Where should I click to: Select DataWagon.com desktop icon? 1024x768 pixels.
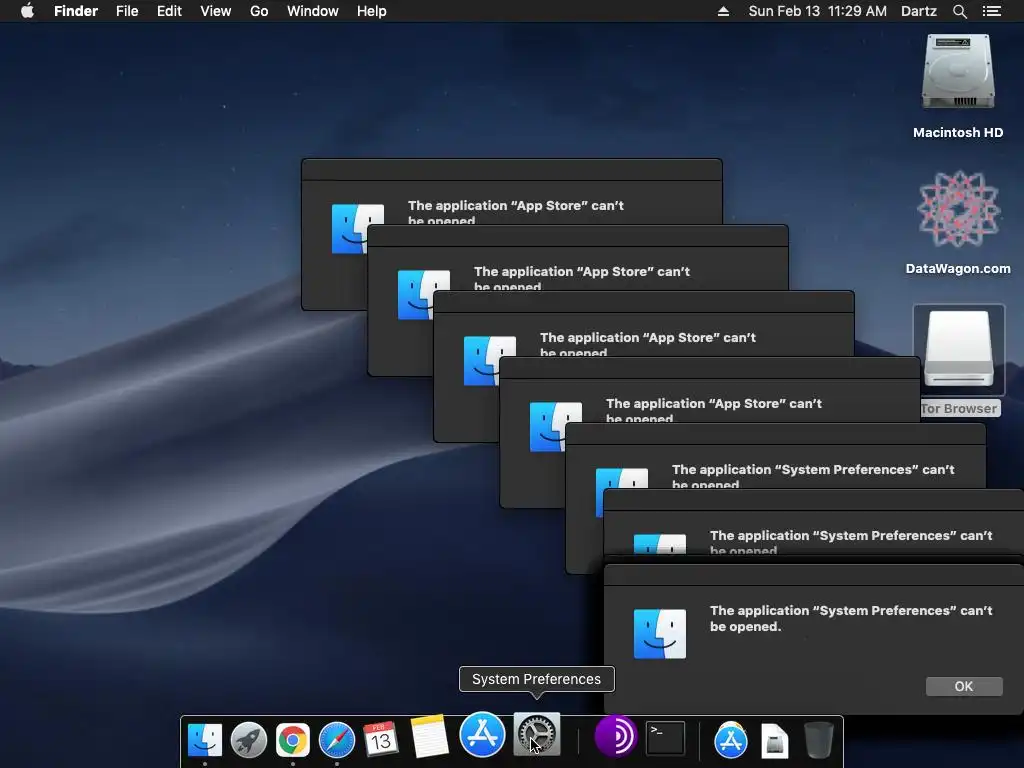(x=958, y=209)
